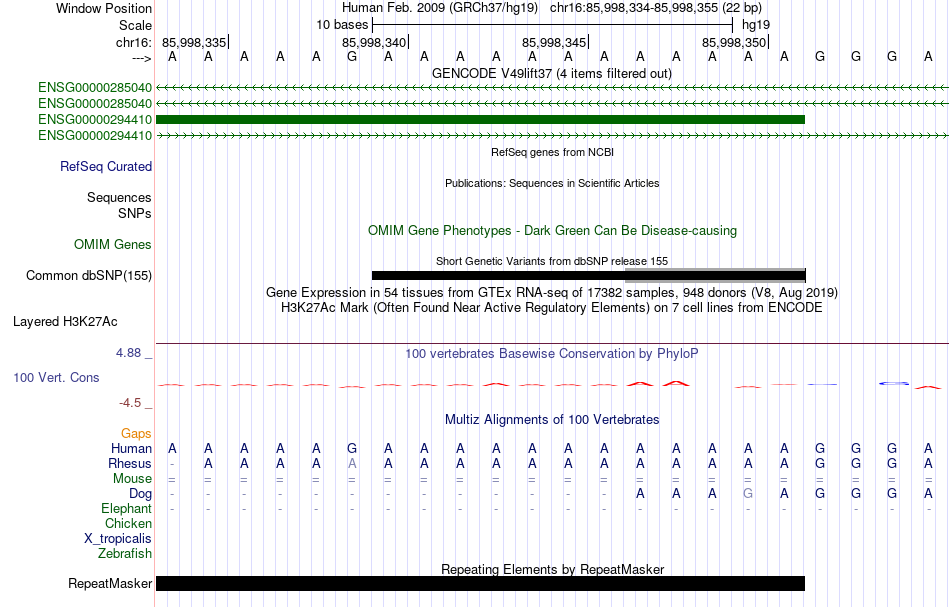Click the Scale track label
This screenshot has height=607, width=950.
coord(135,25)
